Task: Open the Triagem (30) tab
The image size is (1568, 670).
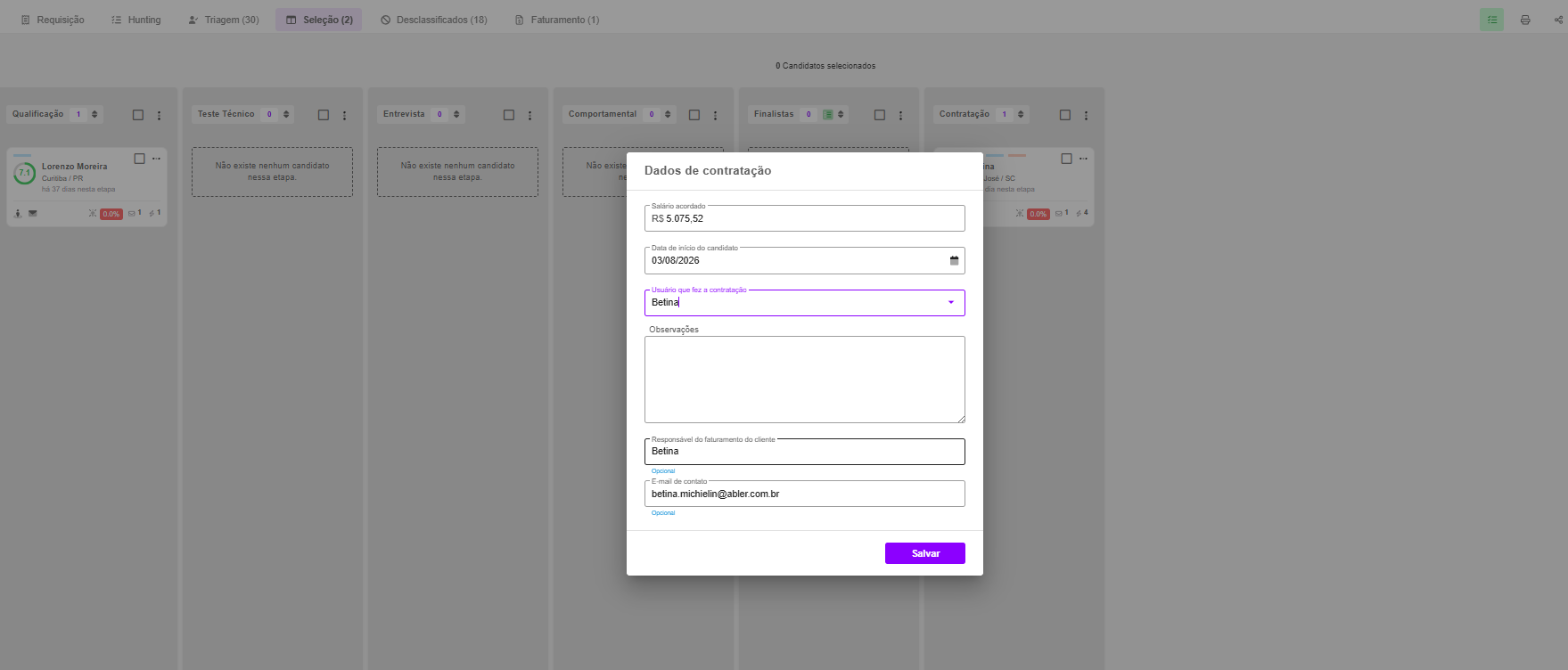Action: point(224,20)
